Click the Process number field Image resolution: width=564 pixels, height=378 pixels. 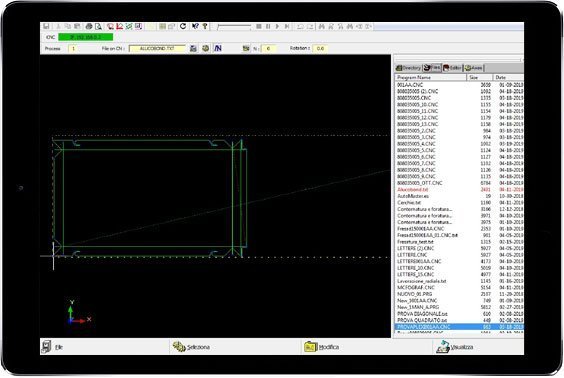73,48
